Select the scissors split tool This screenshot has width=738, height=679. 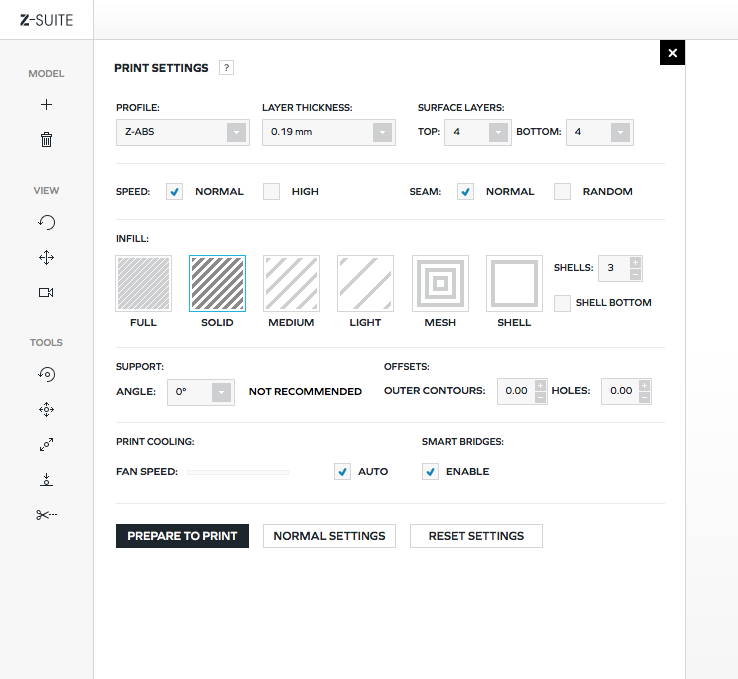click(46, 514)
